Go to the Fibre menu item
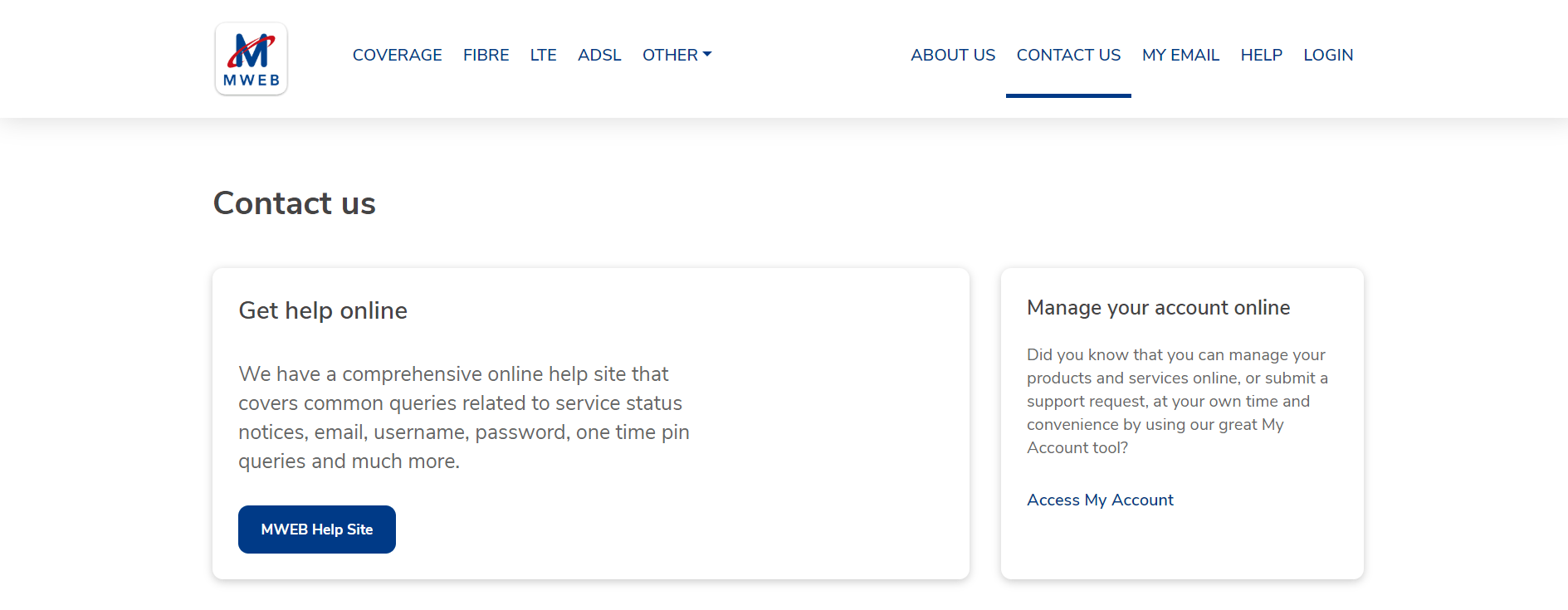This screenshot has height=610, width=1568. click(x=486, y=55)
